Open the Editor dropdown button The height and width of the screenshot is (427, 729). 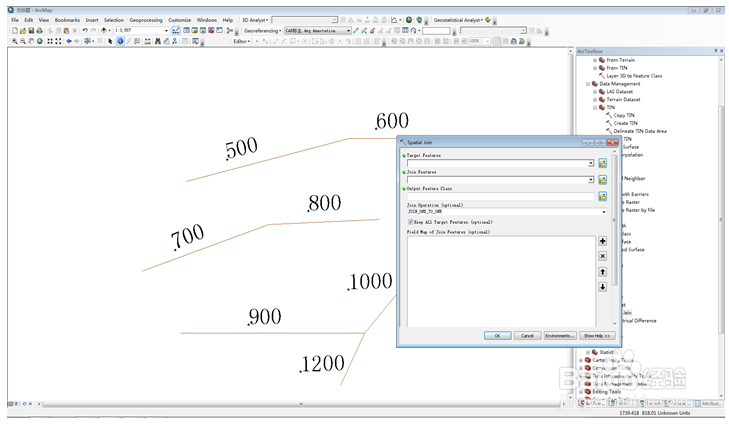pos(241,41)
